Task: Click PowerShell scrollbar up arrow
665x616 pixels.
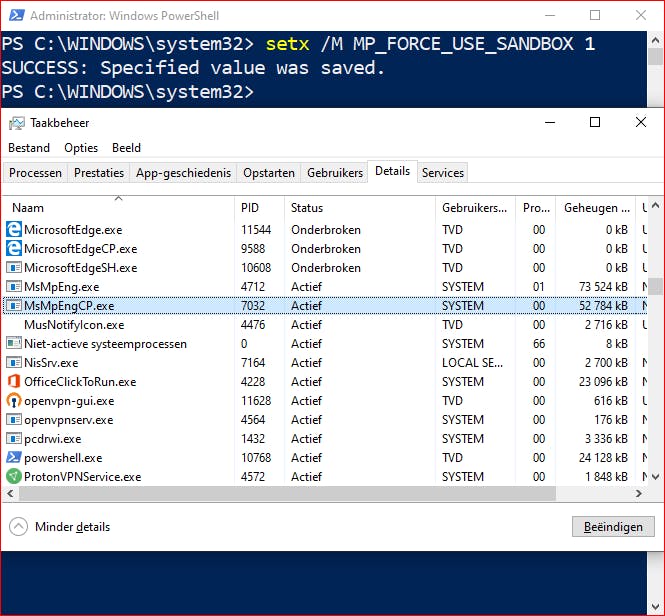Action: pos(655,41)
